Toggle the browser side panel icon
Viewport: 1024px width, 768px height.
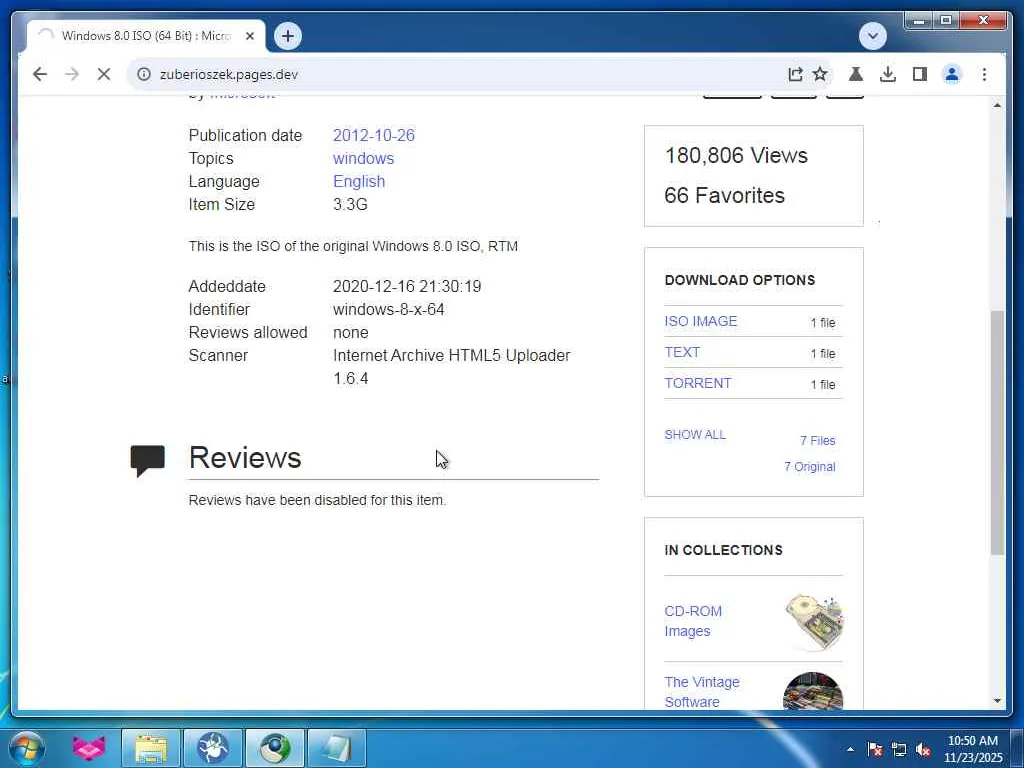(920, 74)
